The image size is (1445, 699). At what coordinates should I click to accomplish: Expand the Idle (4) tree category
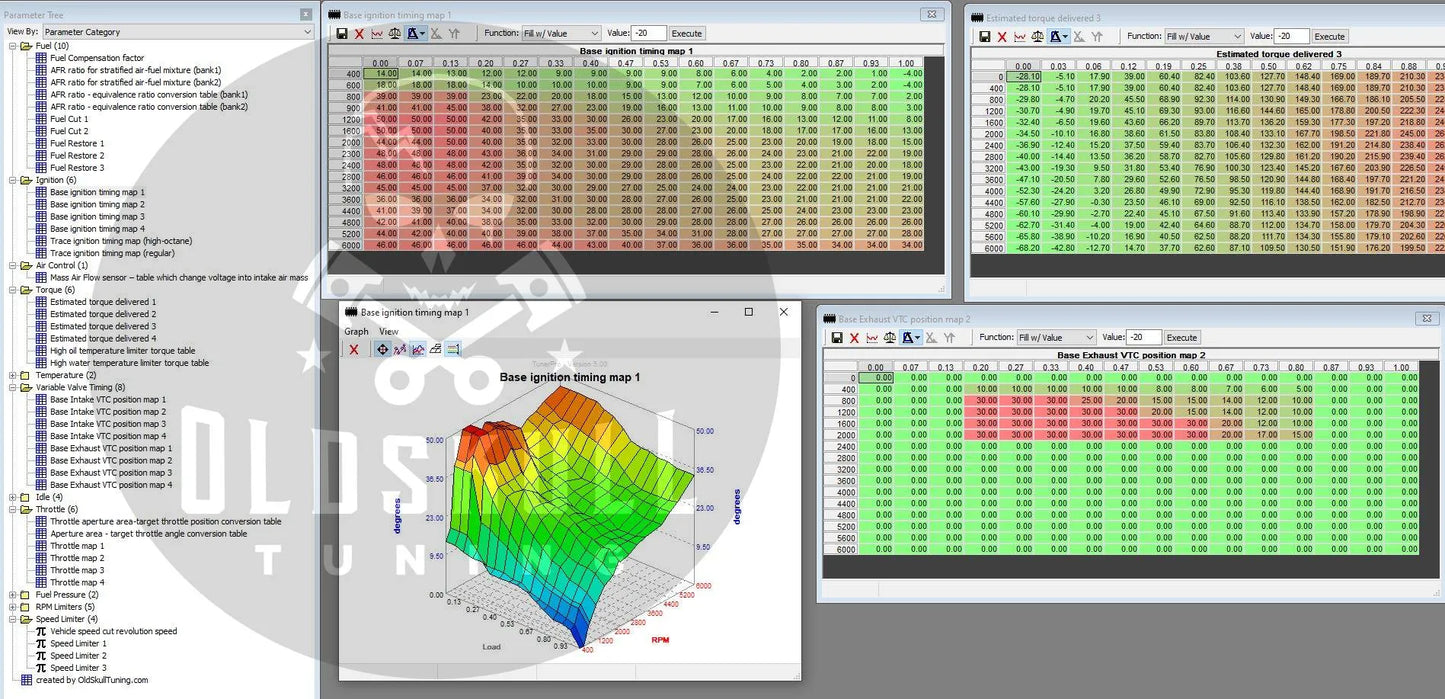point(13,497)
